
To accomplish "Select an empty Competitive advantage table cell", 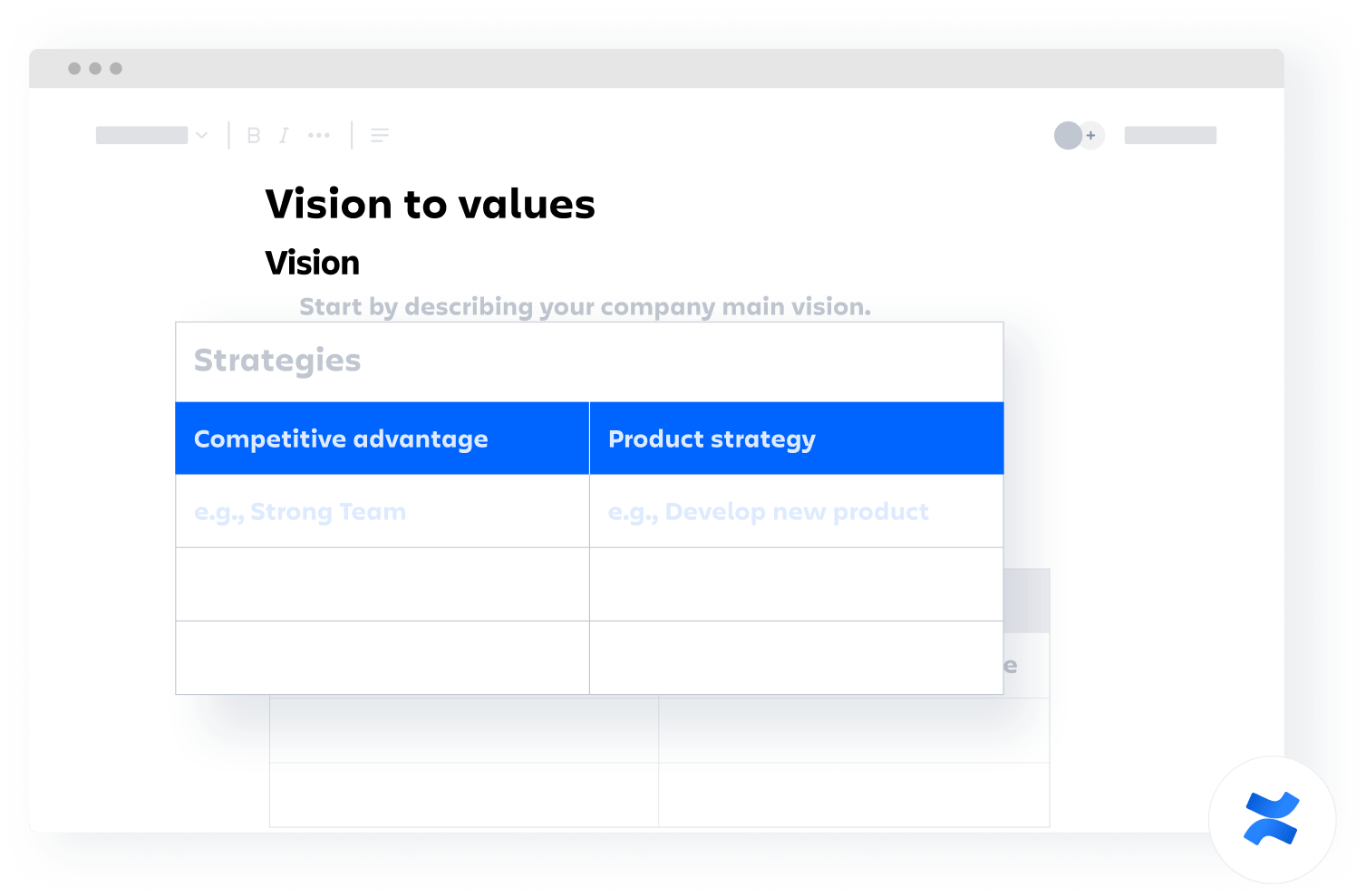I will point(381,584).
